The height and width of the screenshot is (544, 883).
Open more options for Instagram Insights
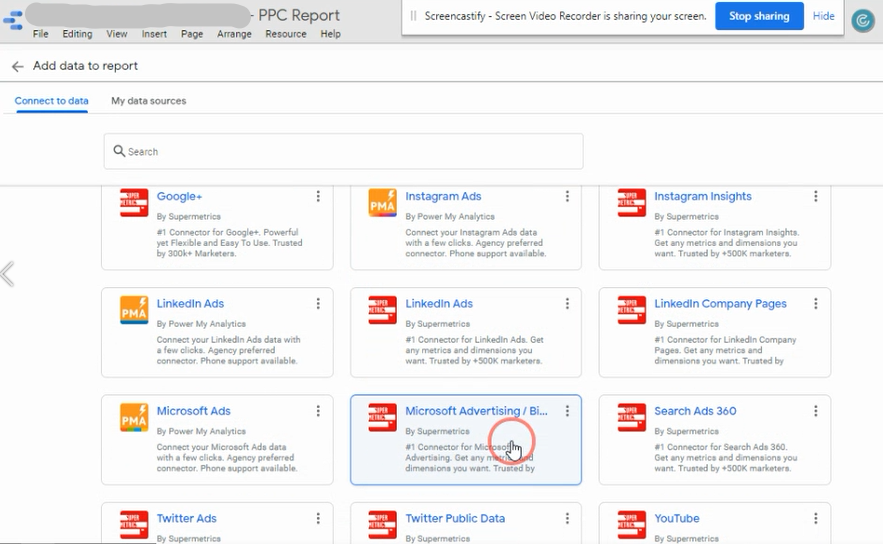click(815, 196)
